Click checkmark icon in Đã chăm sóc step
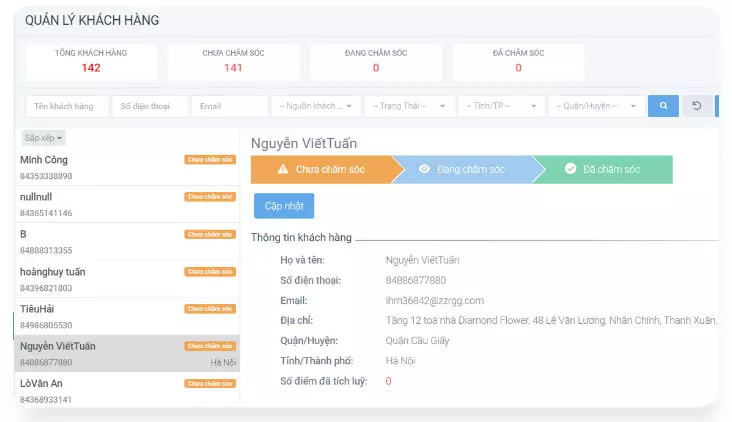732x422 pixels. click(571, 170)
